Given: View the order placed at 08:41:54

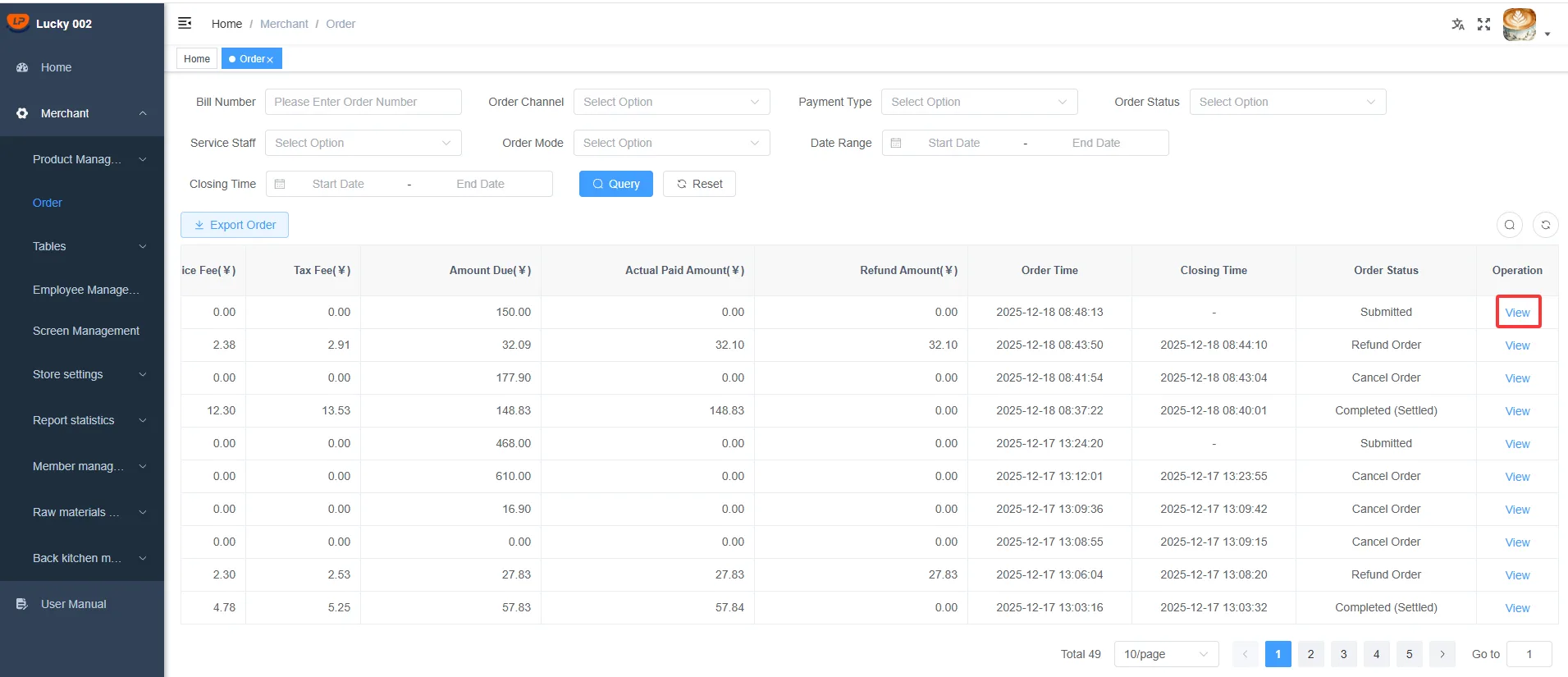Looking at the screenshot, I should pyautogui.click(x=1518, y=378).
